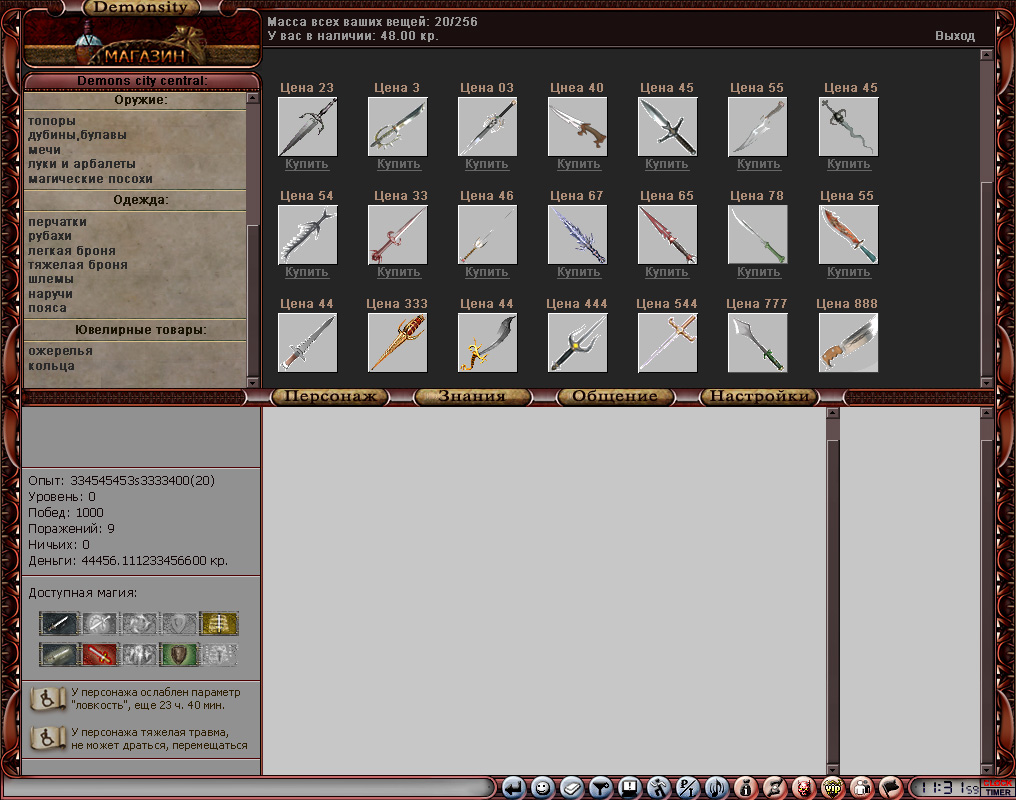
Task: Click the blue return arrow icon
Action: point(513,788)
